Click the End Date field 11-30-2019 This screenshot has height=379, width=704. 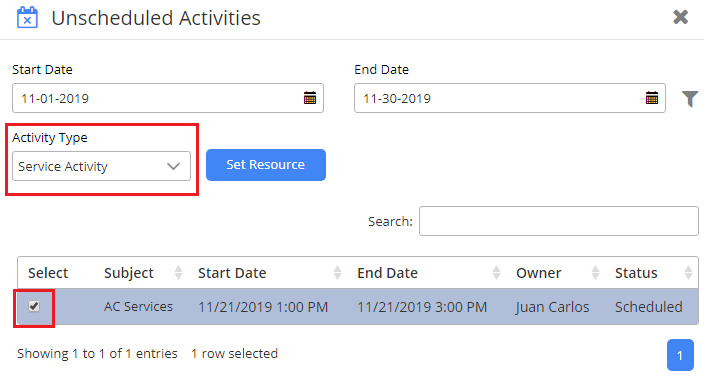(x=510, y=98)
